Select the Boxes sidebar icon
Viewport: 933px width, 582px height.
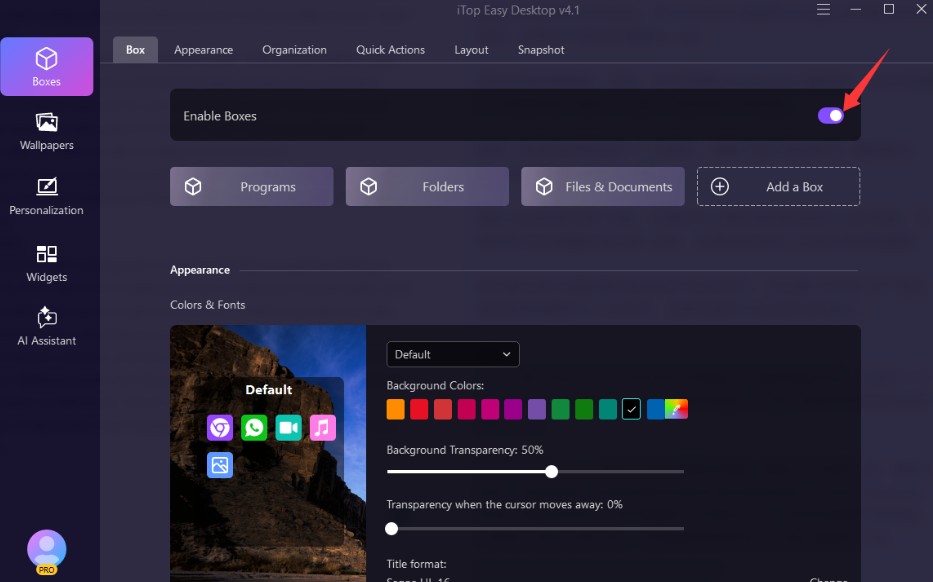click(x=46, y=66)
